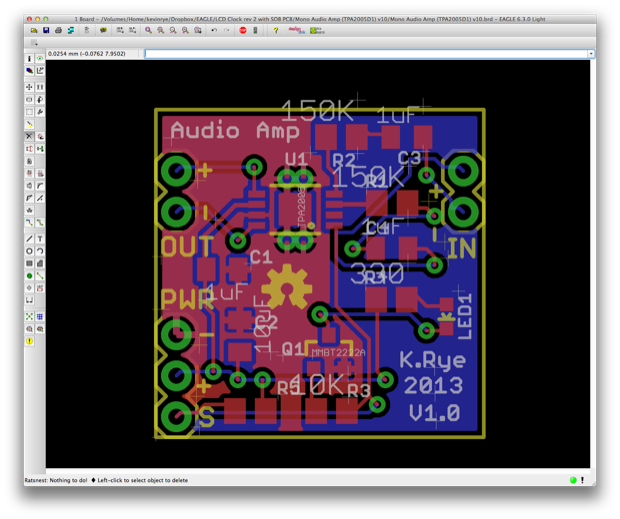The image size is (620, 519).
Task: Open the Errors yellow exclamation tool
Action: click(29, 341)
